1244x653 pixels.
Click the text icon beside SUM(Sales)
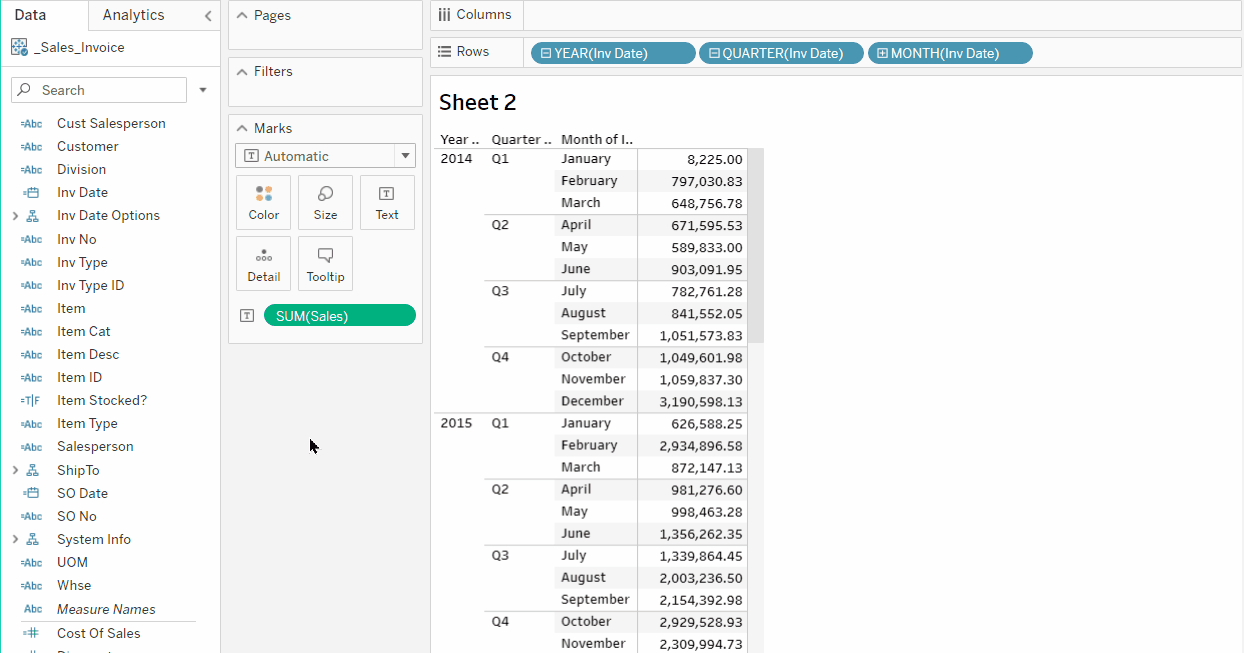(x=247, y=316)
